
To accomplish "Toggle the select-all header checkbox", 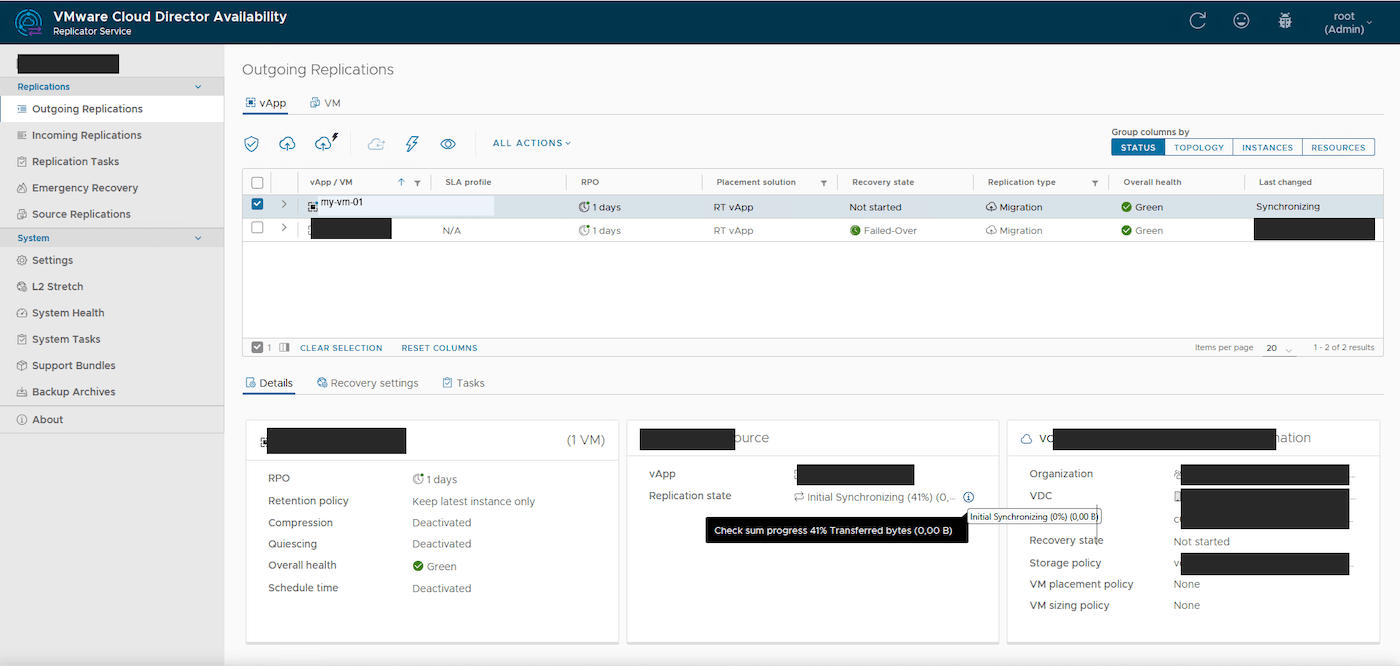I will pyautogui.click(x=257, y=183).
